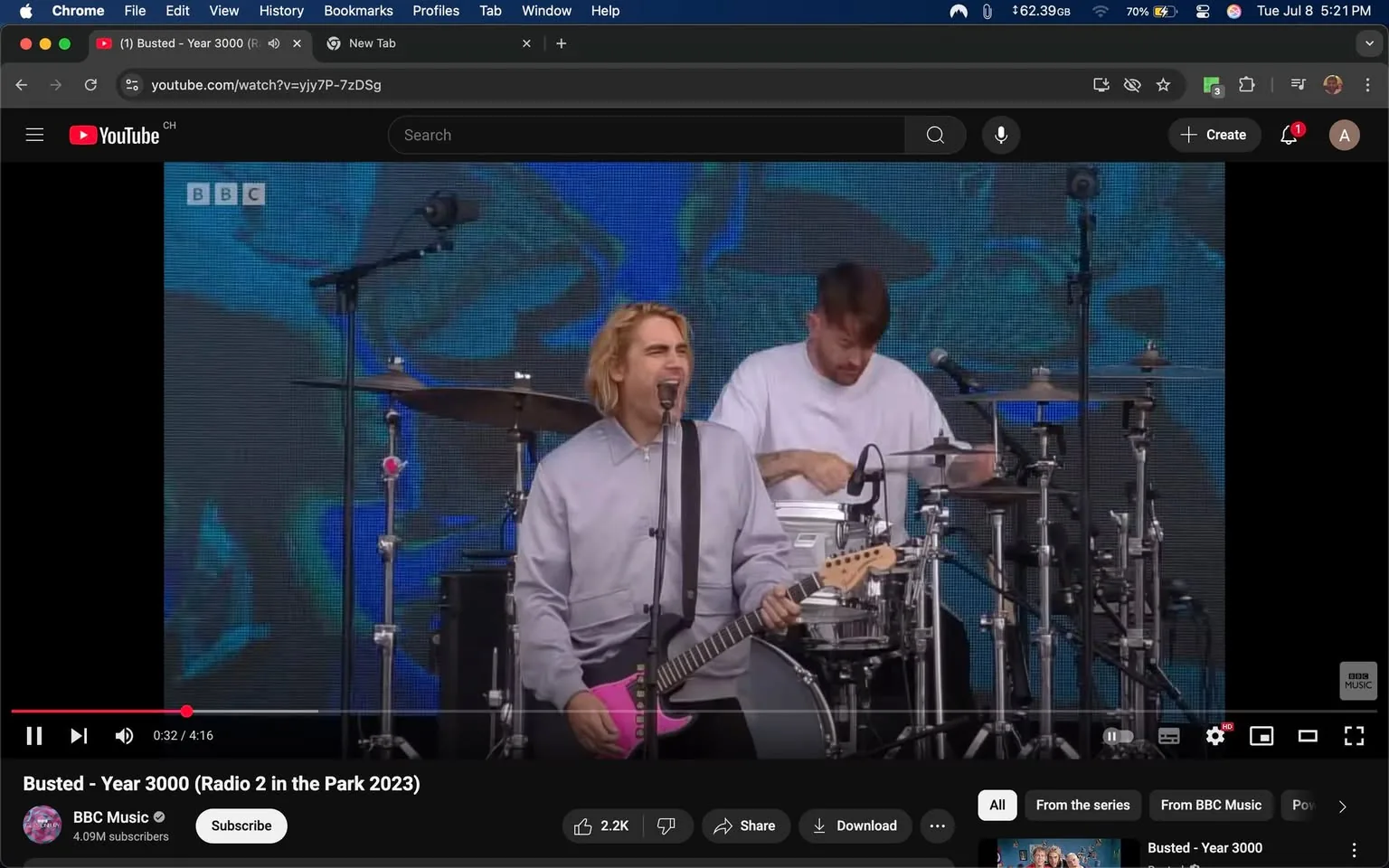
Task: Select the From BBC Music filter chip
Action: 1210,805
